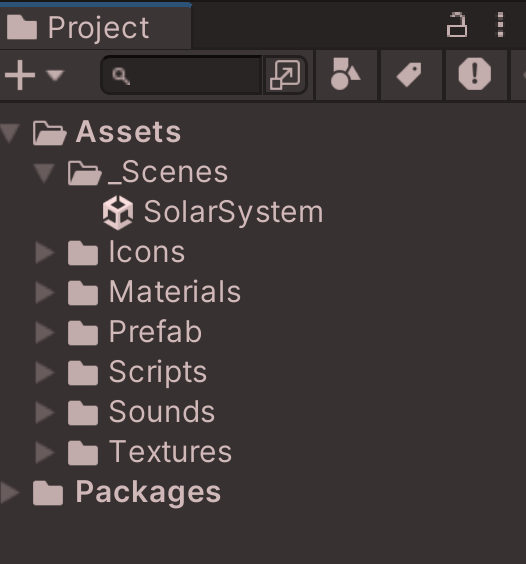The height and width of the screenshot is (564, 526).
Task: Select the SolarSystem scene asset
Action: pos(213,213)
